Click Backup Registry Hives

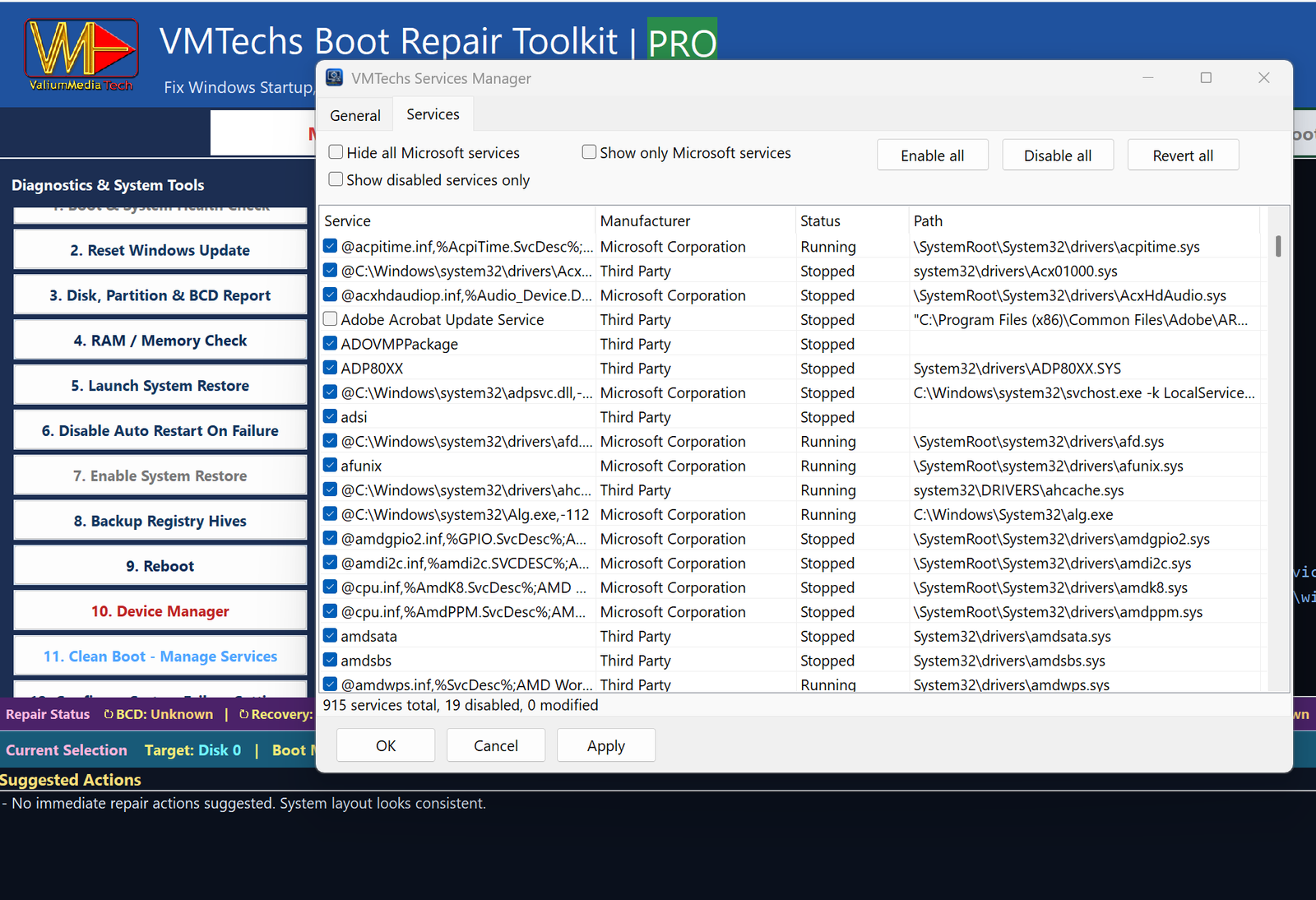[x=160, y=521]
